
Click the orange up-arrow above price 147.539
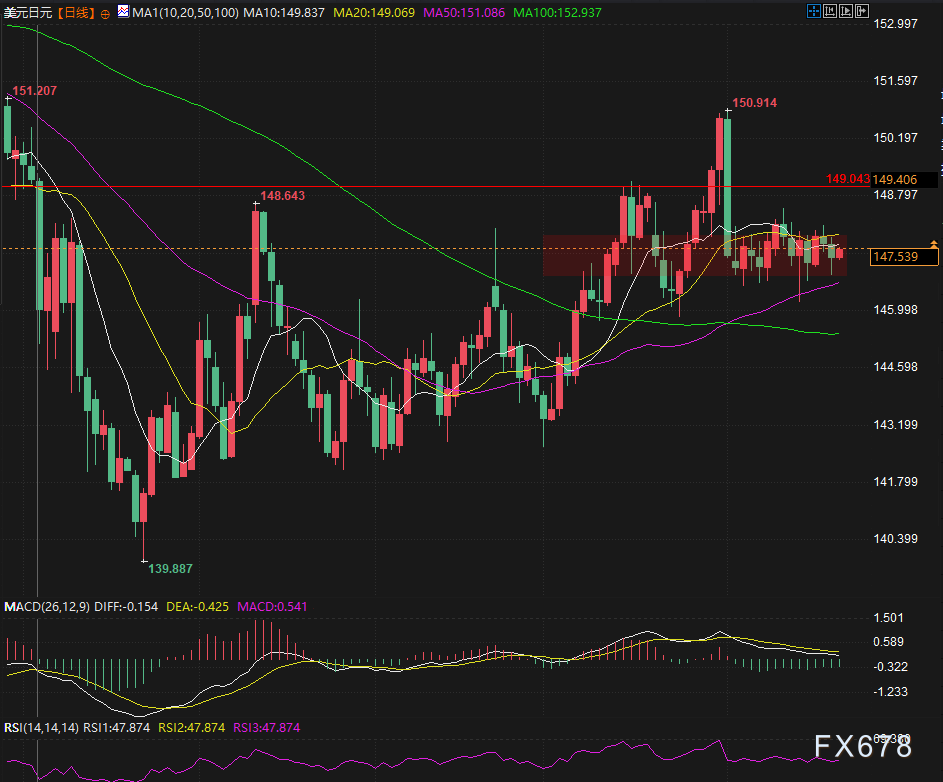pos(933,244)
